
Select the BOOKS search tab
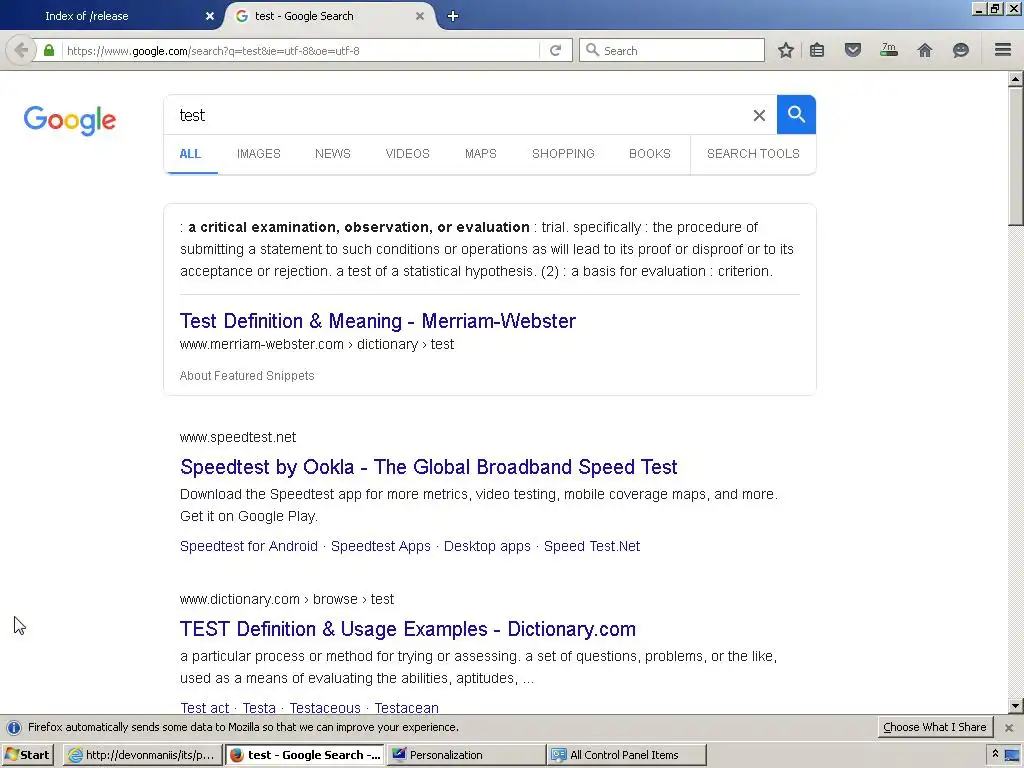coord(650,153)
